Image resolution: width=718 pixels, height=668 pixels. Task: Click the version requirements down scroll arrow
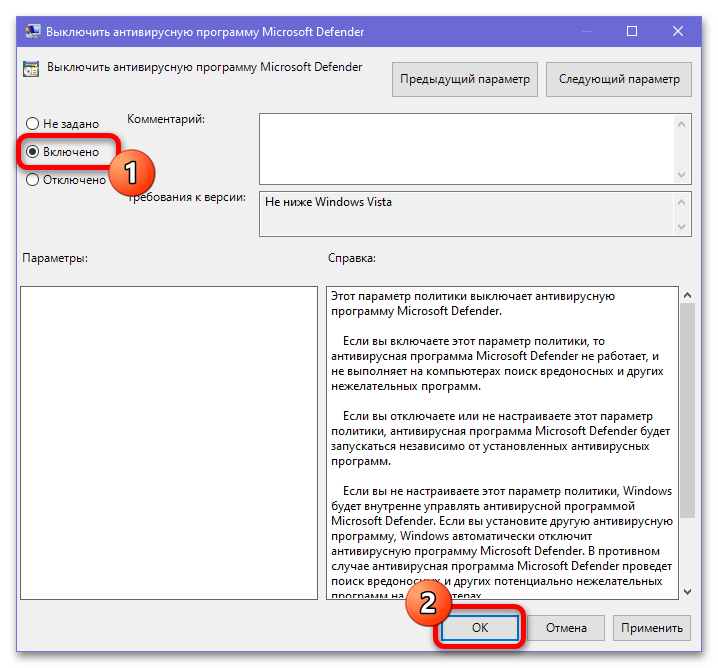pyautogui.click(x=681, y=227)
